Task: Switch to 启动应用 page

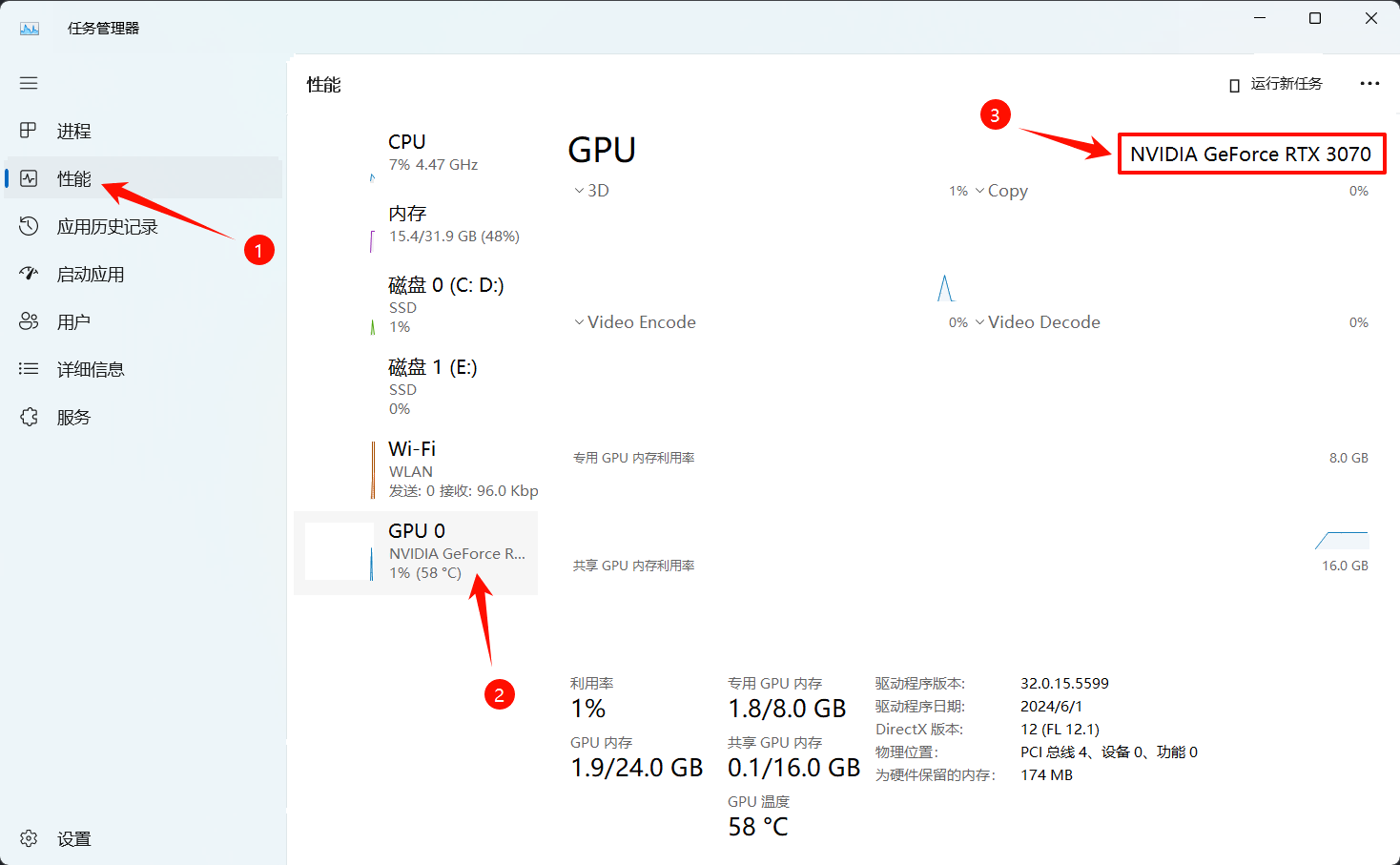Action: point(143,274)
